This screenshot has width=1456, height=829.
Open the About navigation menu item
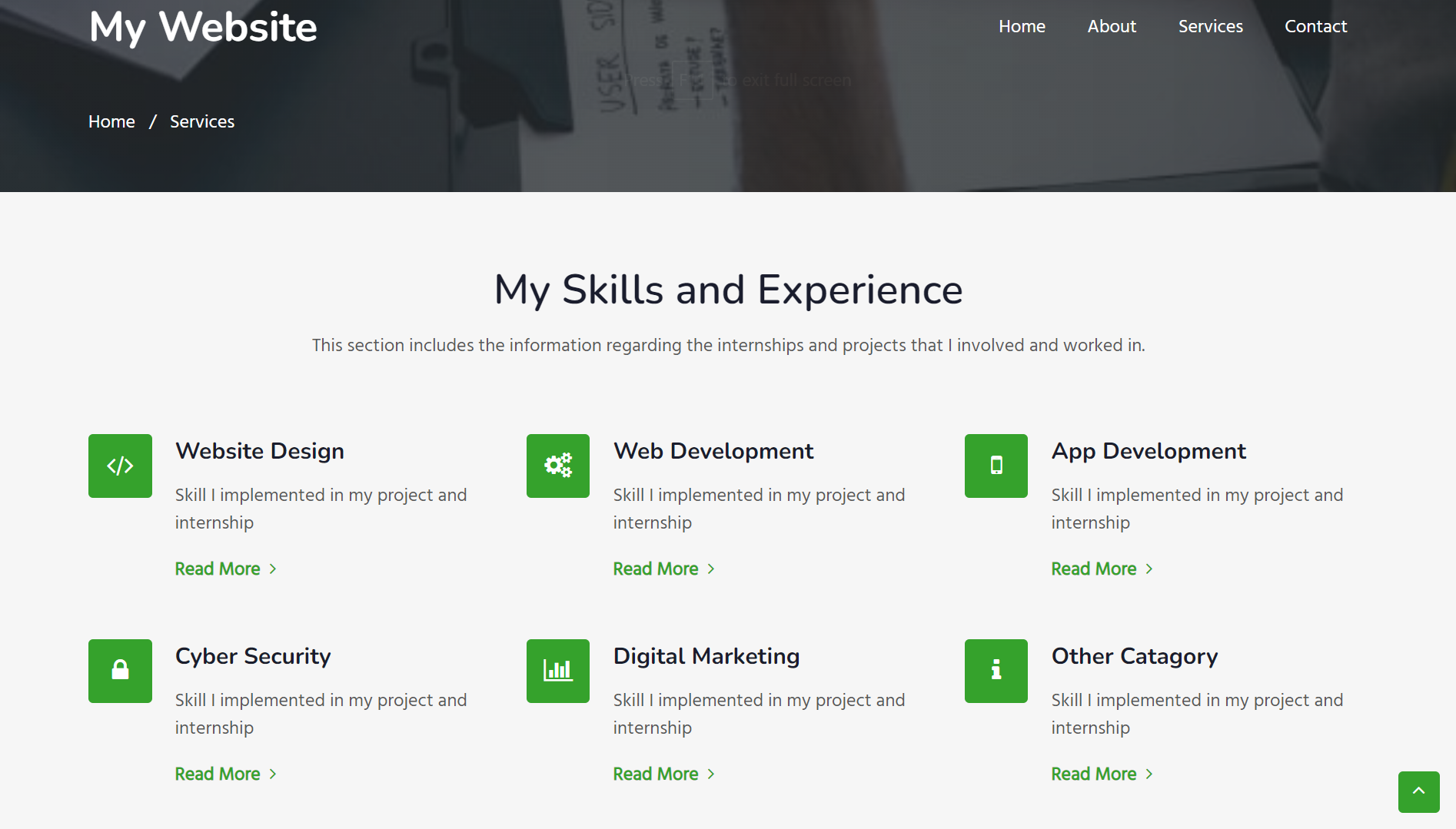click(x=1112, y=26)
